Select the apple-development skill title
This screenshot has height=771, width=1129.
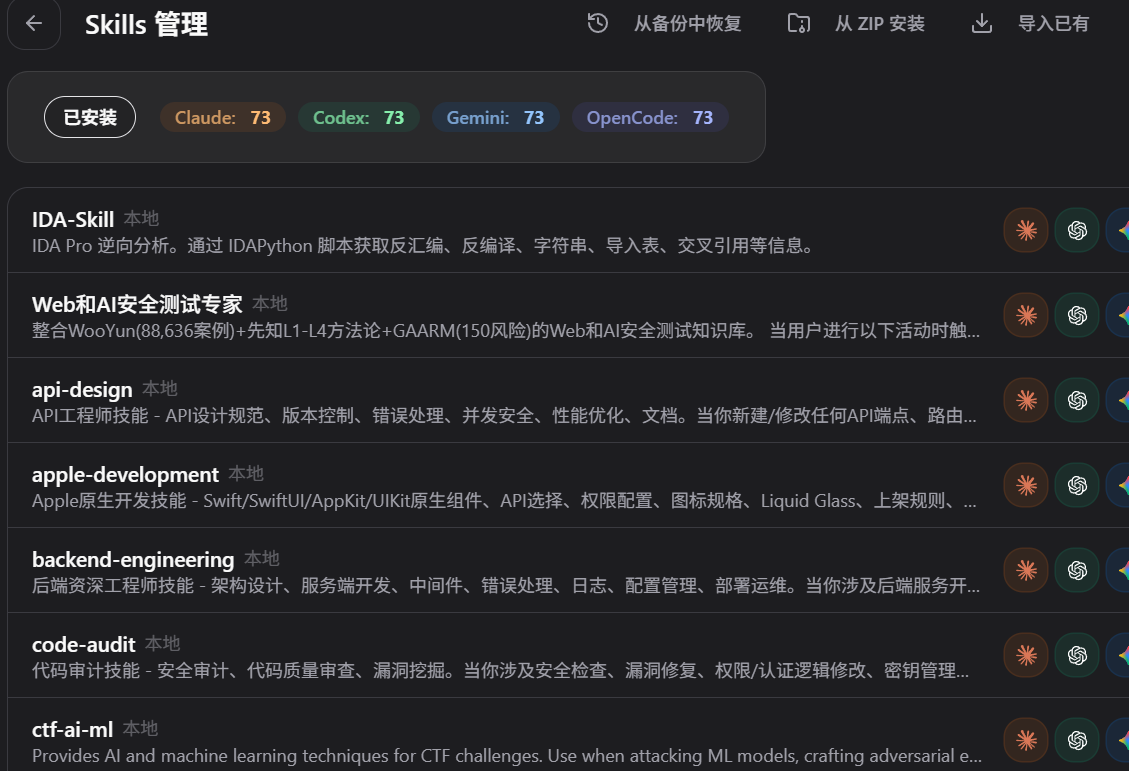[125, 474]
